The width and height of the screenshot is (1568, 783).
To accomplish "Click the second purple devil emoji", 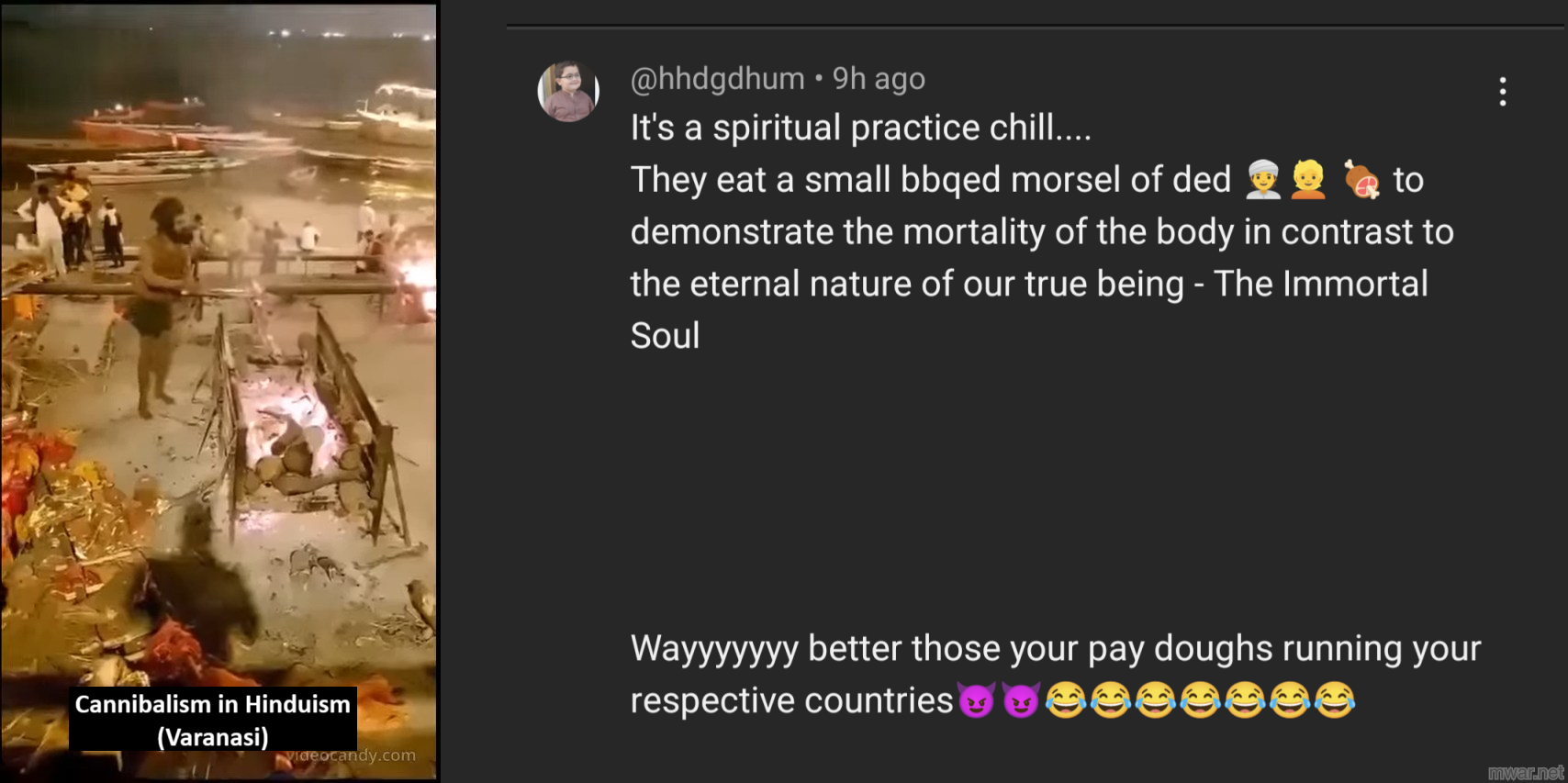I will click(1021, 700).
